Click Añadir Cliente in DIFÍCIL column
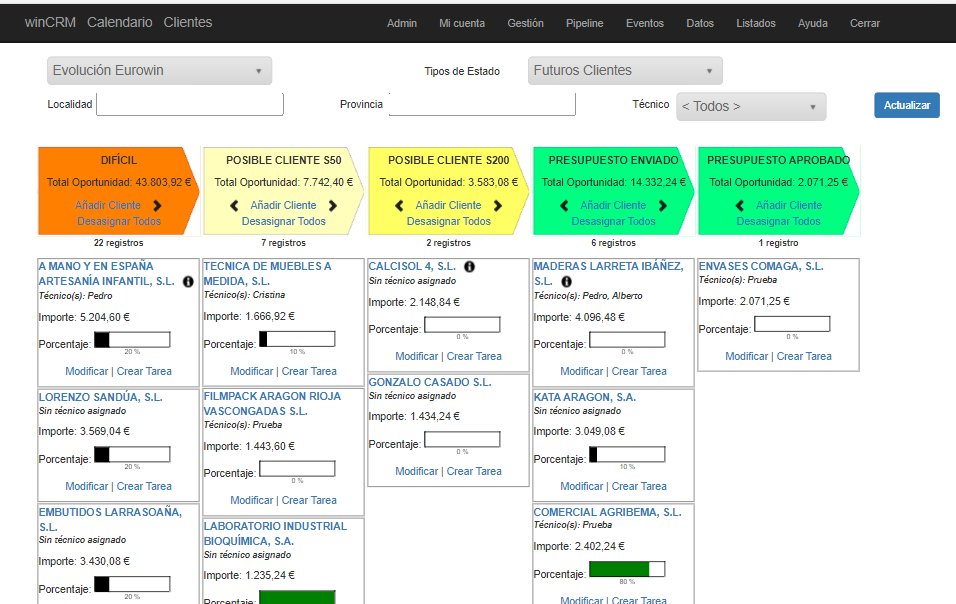The width and height of the screenshot is (956, 604). tap(108, 205)
